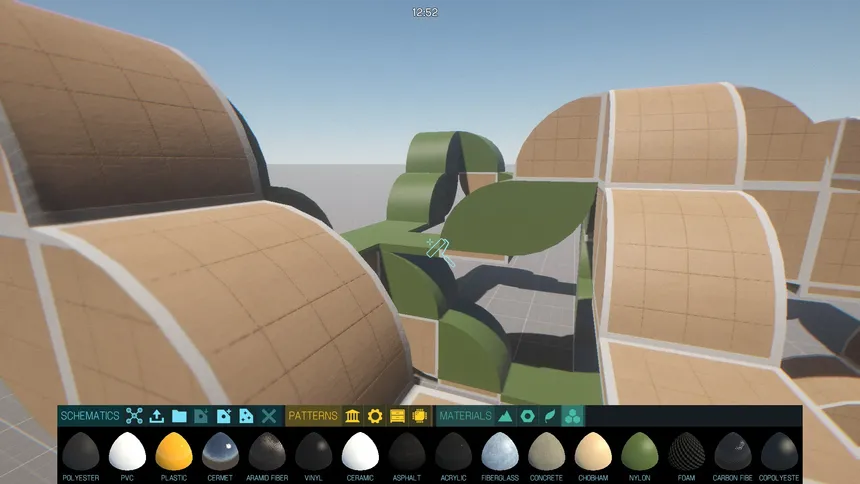Select the hexagon cluster synthetic materials category
The image size is (860, 484).
573,416
